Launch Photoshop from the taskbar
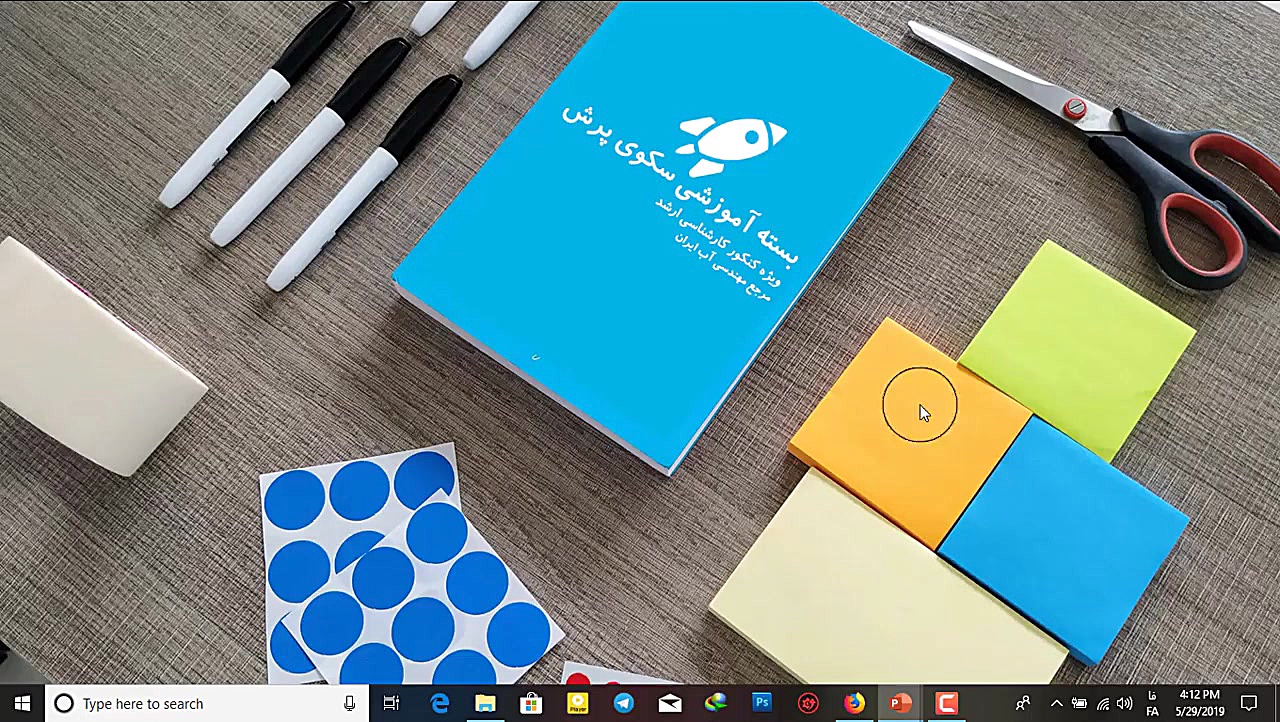The width and height of the screenshot is (1280, 722). 762,703
